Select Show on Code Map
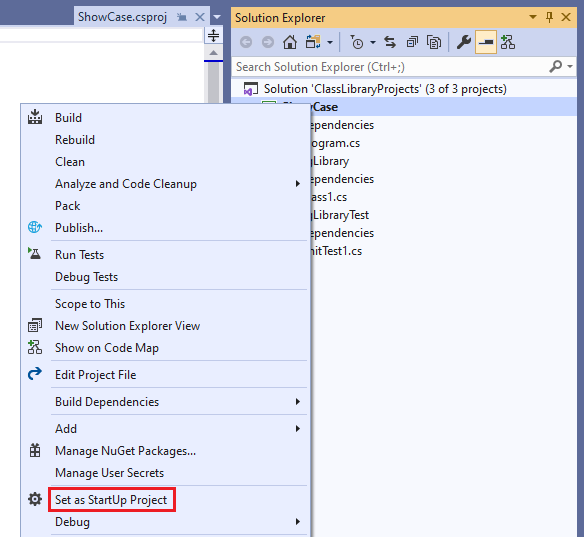This screenshot has height=538, width=584. coord(107,348)
